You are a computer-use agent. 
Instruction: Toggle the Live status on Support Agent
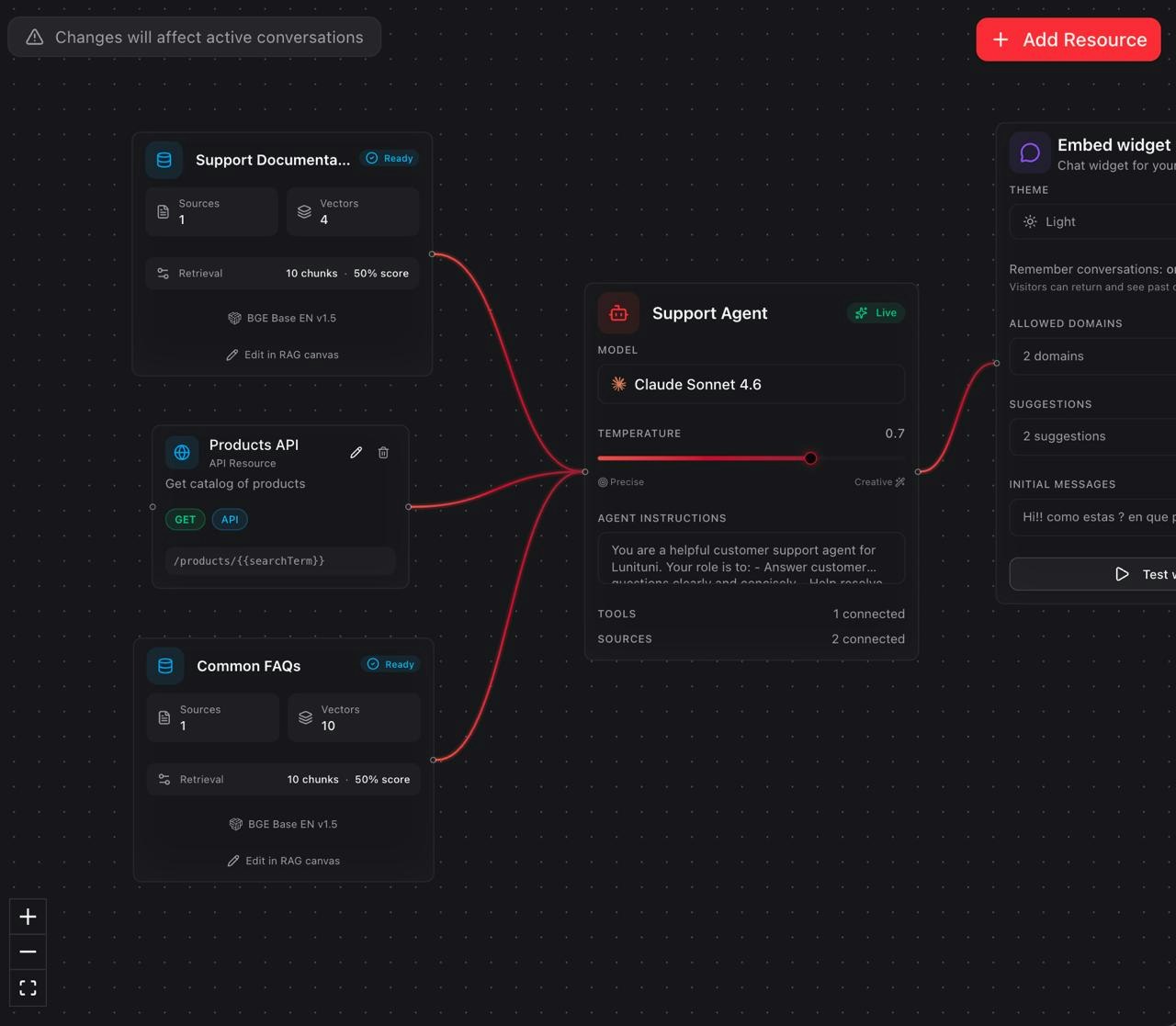click(876, 312)
